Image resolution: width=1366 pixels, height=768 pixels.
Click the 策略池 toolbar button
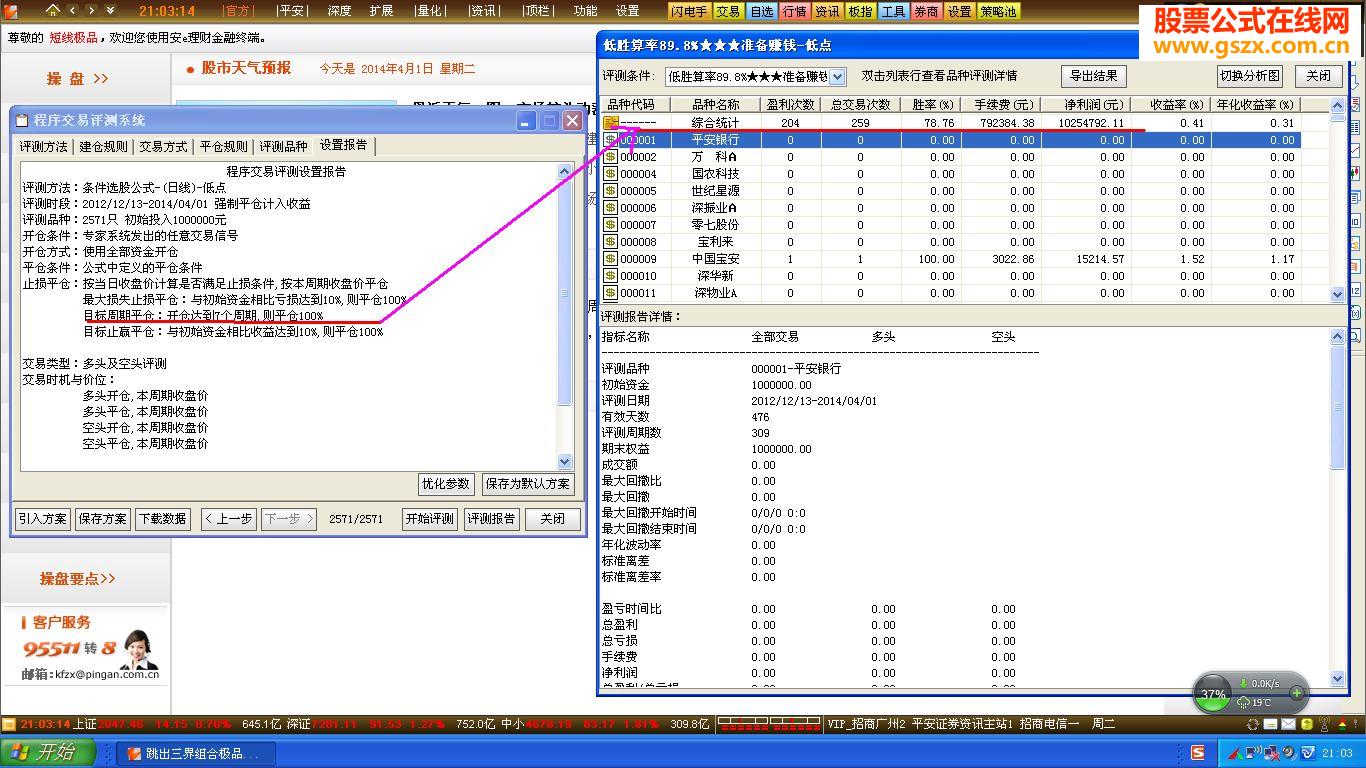click(997, 11)
